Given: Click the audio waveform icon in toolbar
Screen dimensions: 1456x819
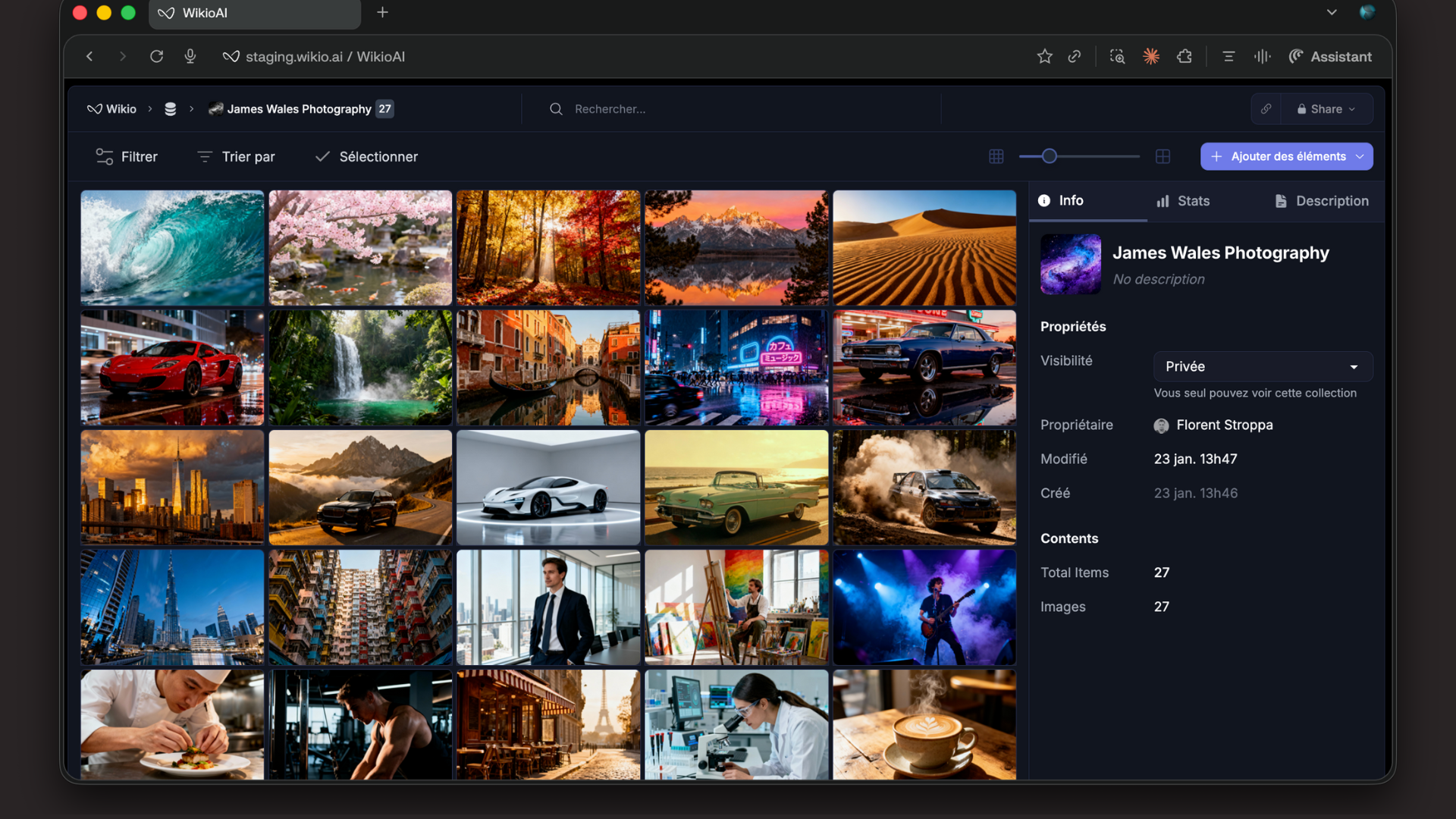Looking at the screenshot, I should 1263,56.
